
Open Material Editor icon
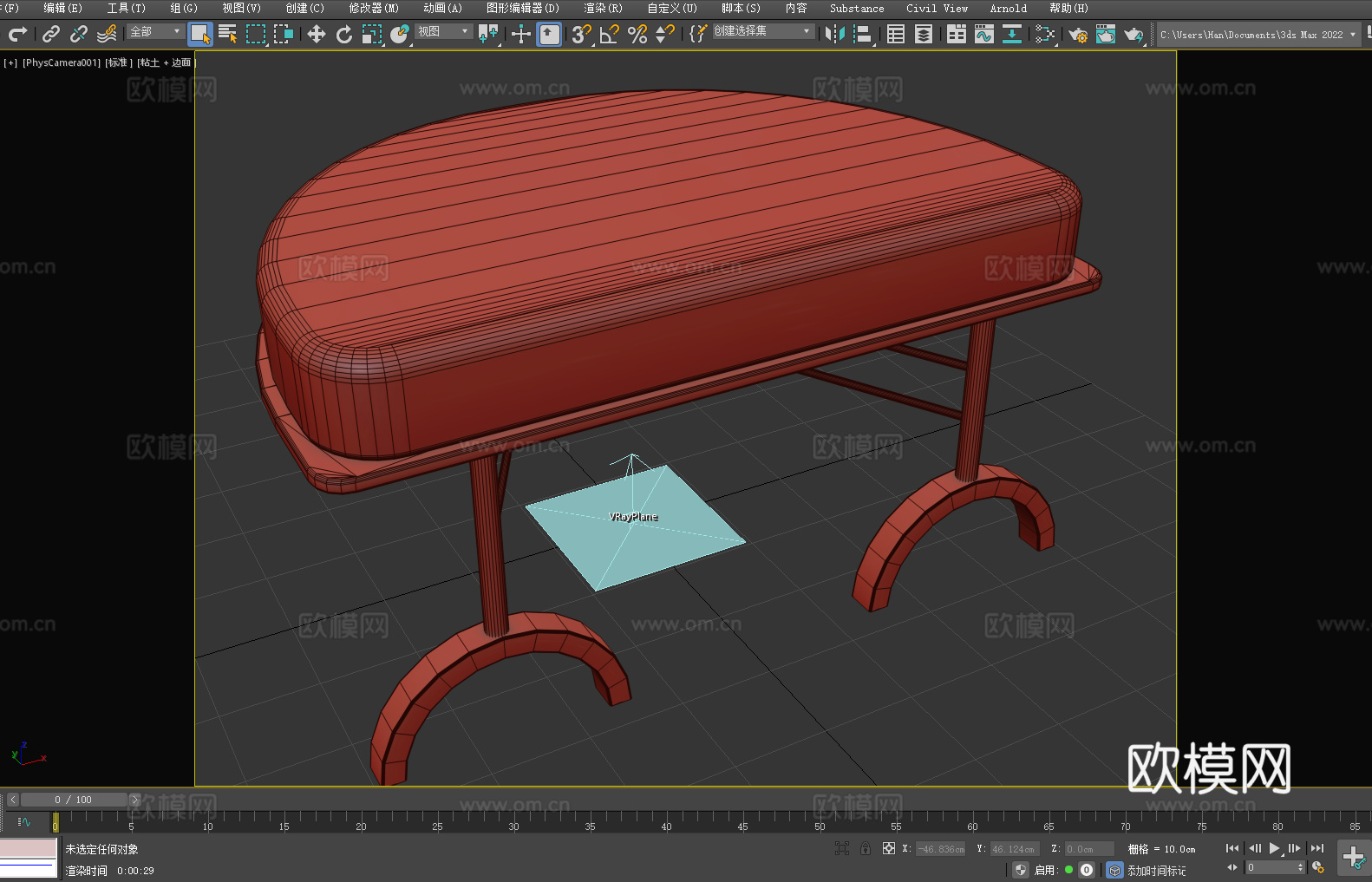point(1045,34)
